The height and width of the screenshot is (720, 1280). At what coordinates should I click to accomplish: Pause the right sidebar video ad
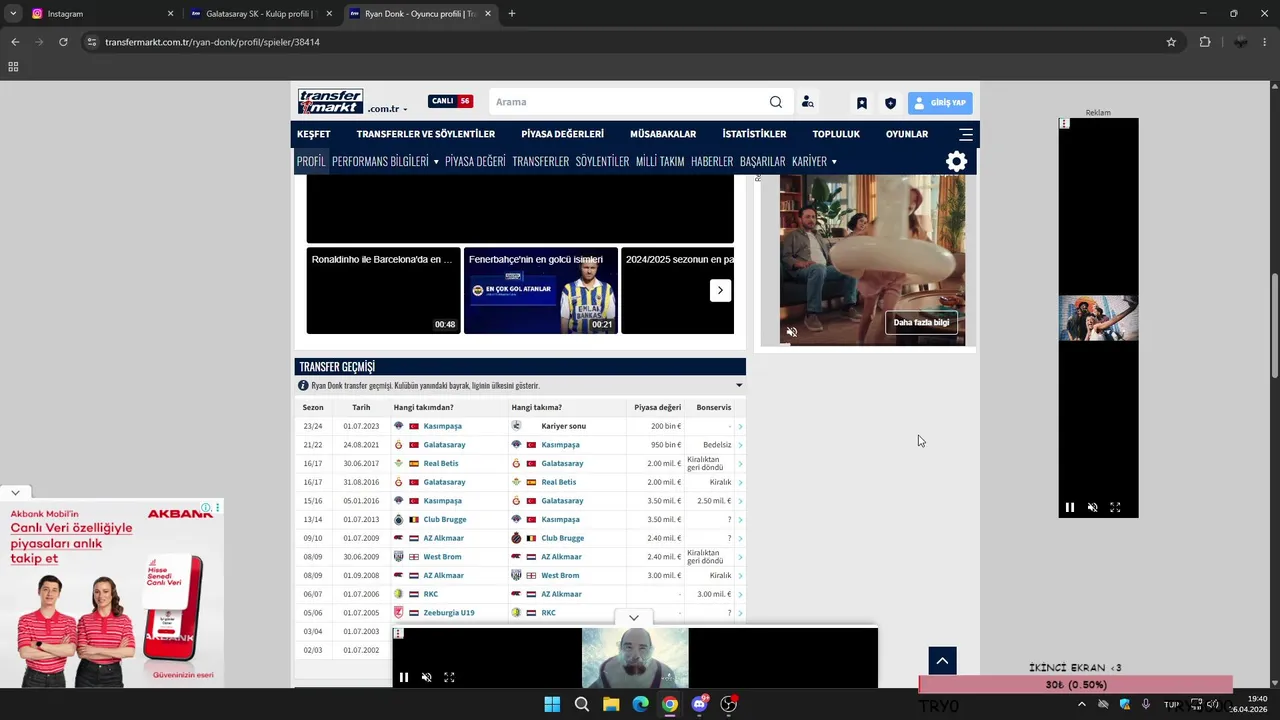tap(1070, 507)
